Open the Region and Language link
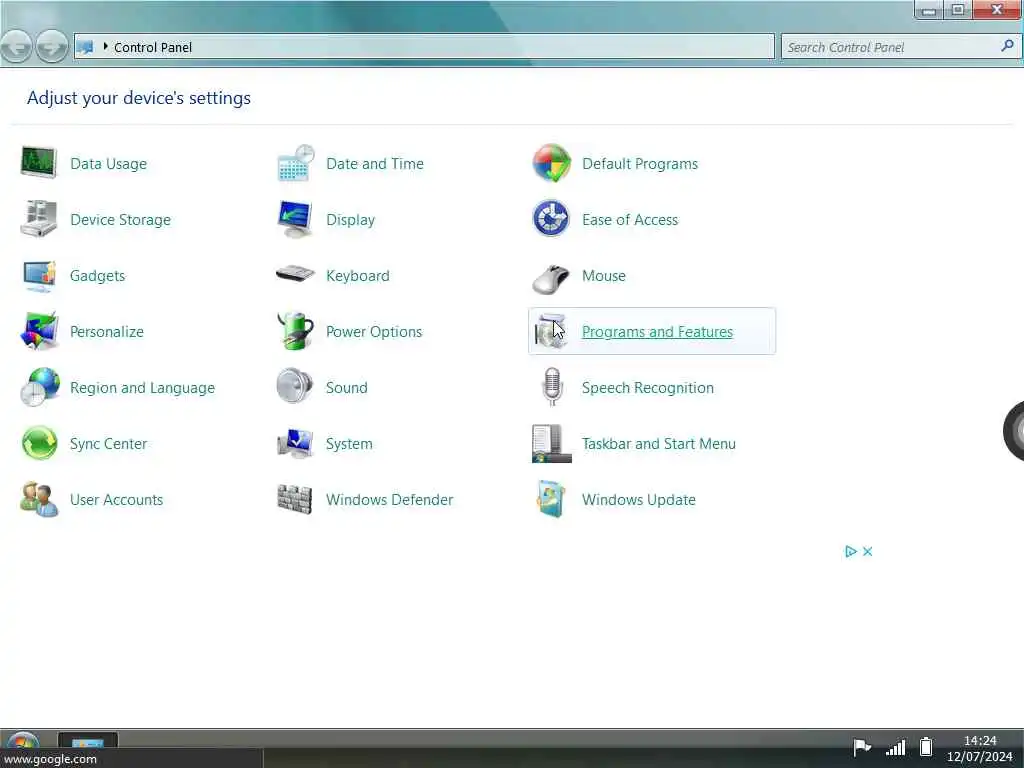The image size is (1024, 768). [x=142, y=388]
